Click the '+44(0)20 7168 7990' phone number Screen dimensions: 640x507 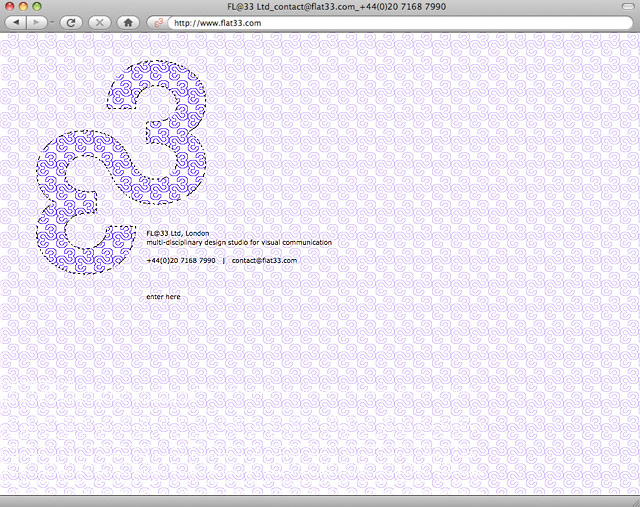(x=181, y=260)
